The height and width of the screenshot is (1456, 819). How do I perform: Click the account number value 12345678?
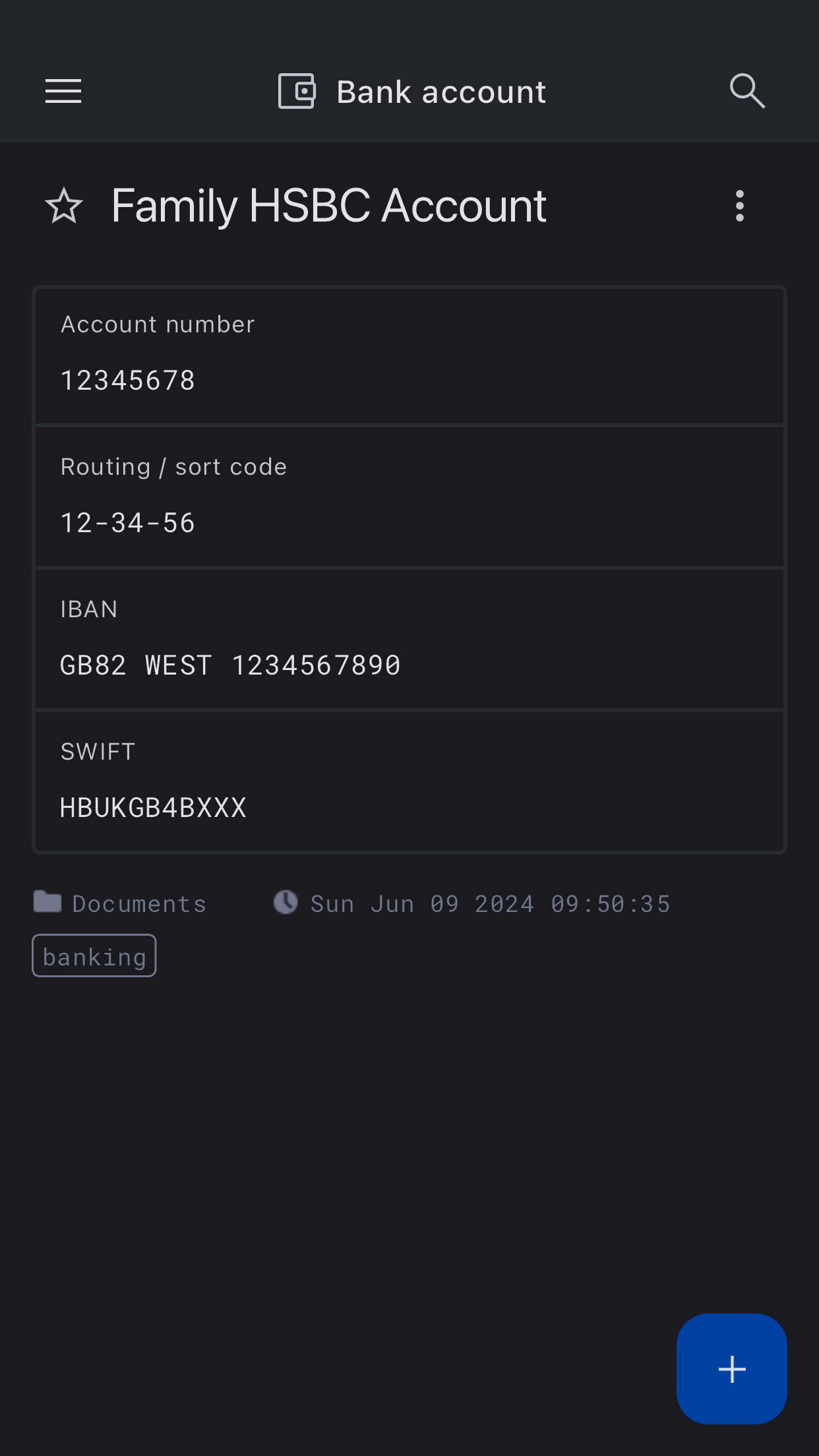(128, 380)
